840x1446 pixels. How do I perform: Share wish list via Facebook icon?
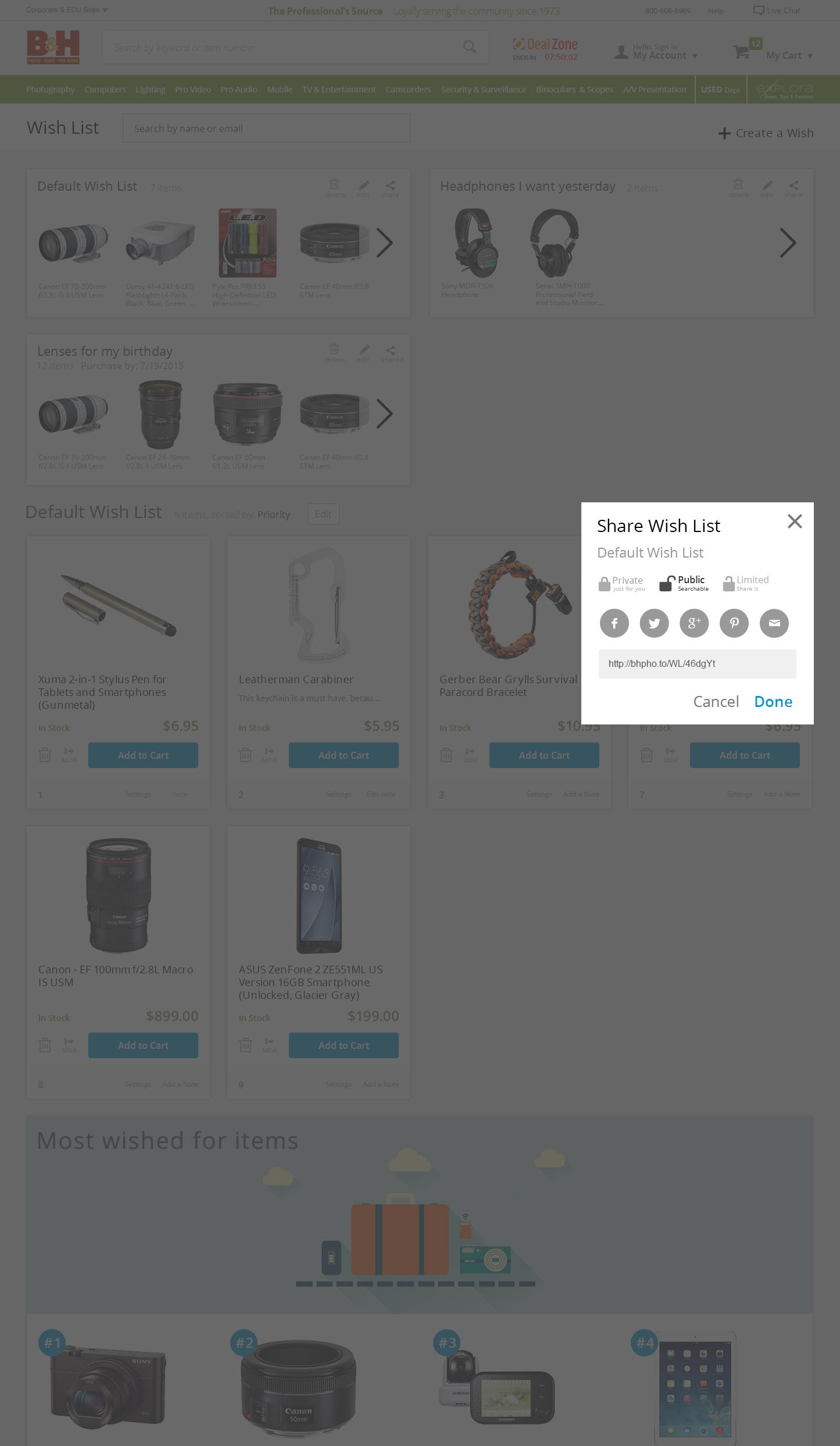tap(614, 623)
